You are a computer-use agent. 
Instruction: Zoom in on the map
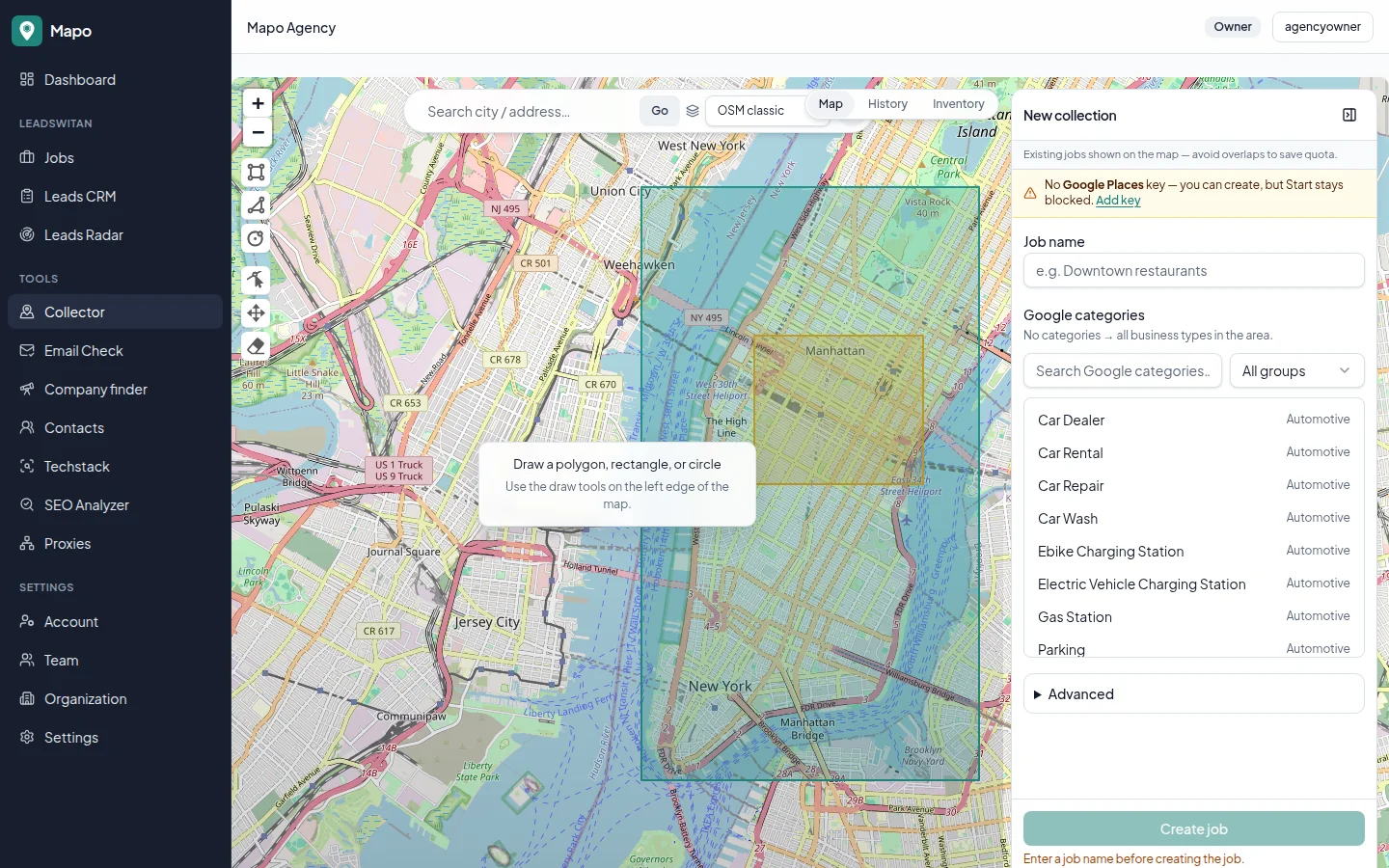click(x=258, y=103)
